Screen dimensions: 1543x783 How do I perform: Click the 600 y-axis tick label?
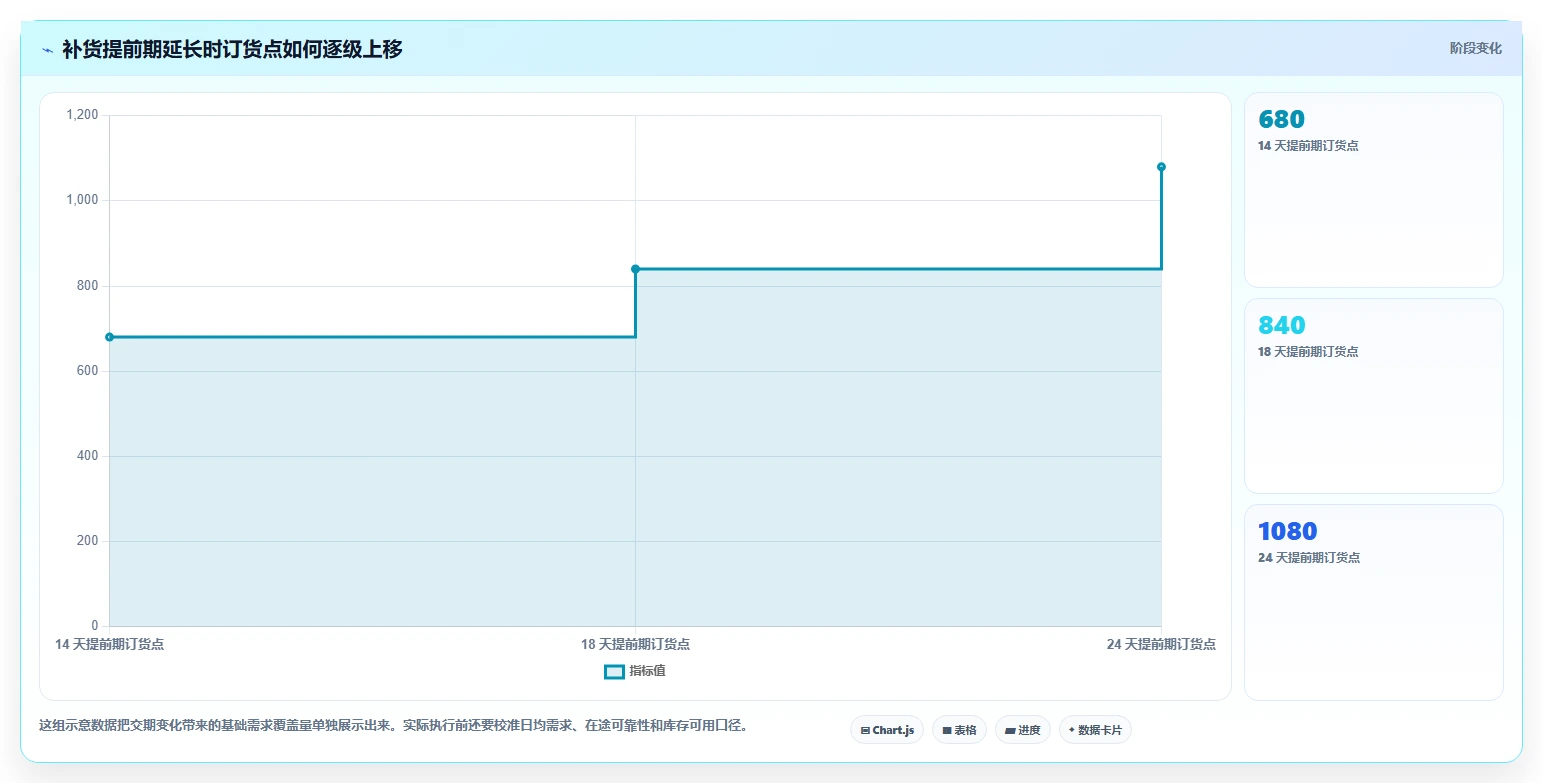[x=88, y=371]
